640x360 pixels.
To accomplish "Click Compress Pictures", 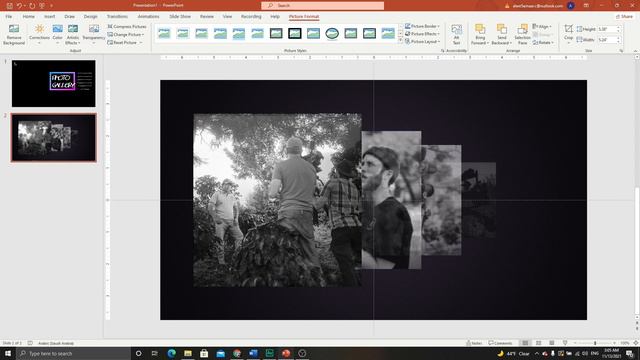I will coord(127,27).
